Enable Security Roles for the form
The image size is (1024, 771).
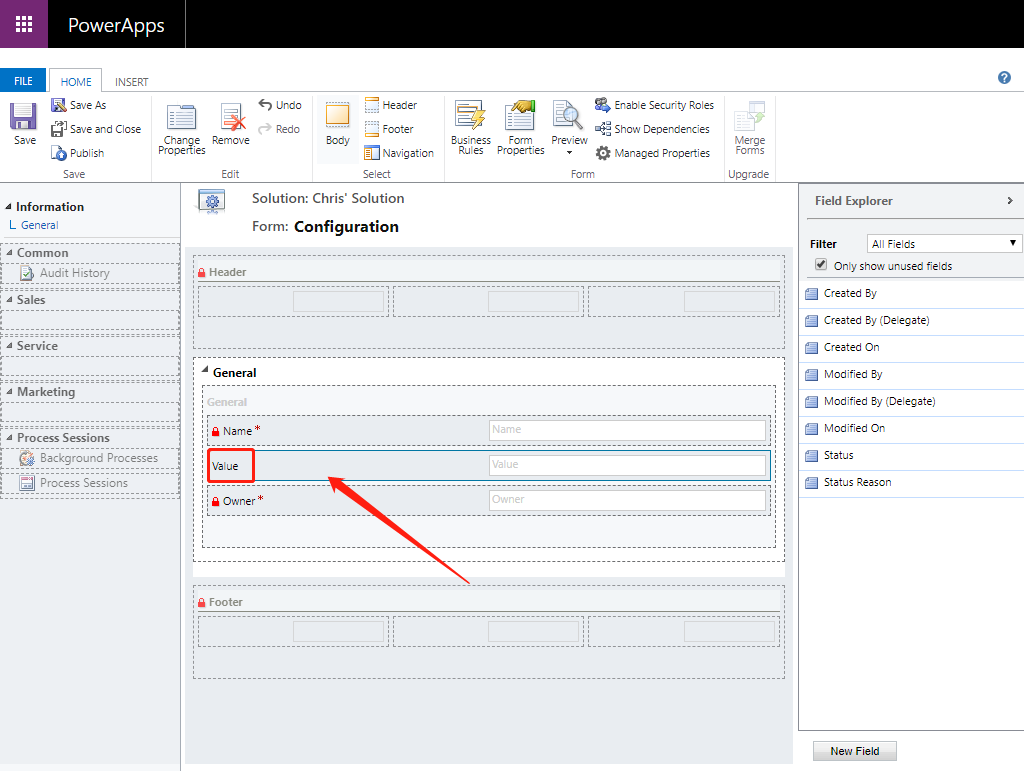click(654, 105)
